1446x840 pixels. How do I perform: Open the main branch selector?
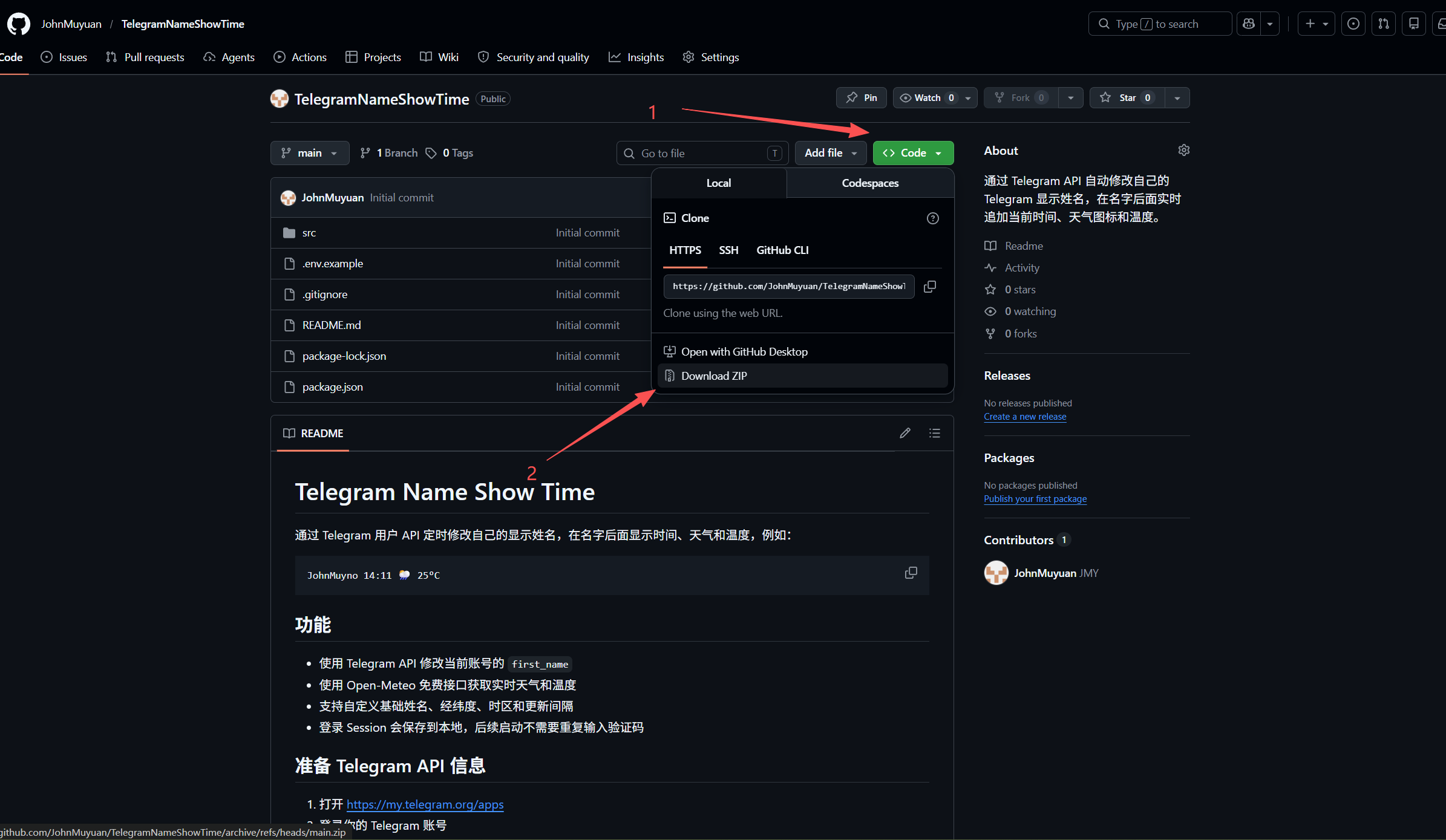310,153
